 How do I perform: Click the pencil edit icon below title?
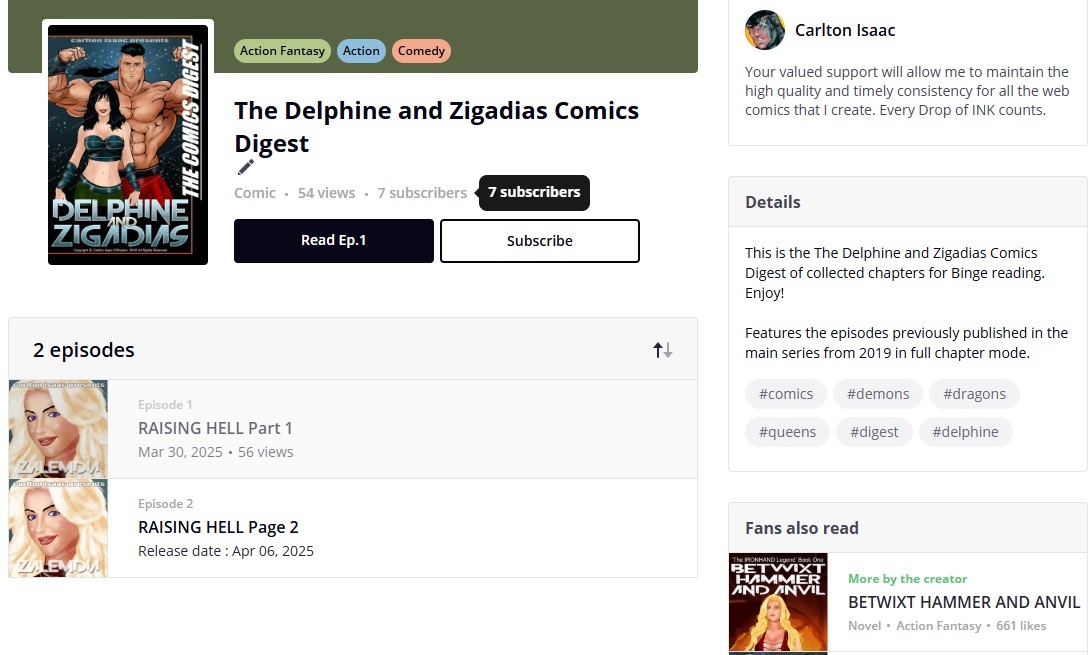tap(246, 167)
